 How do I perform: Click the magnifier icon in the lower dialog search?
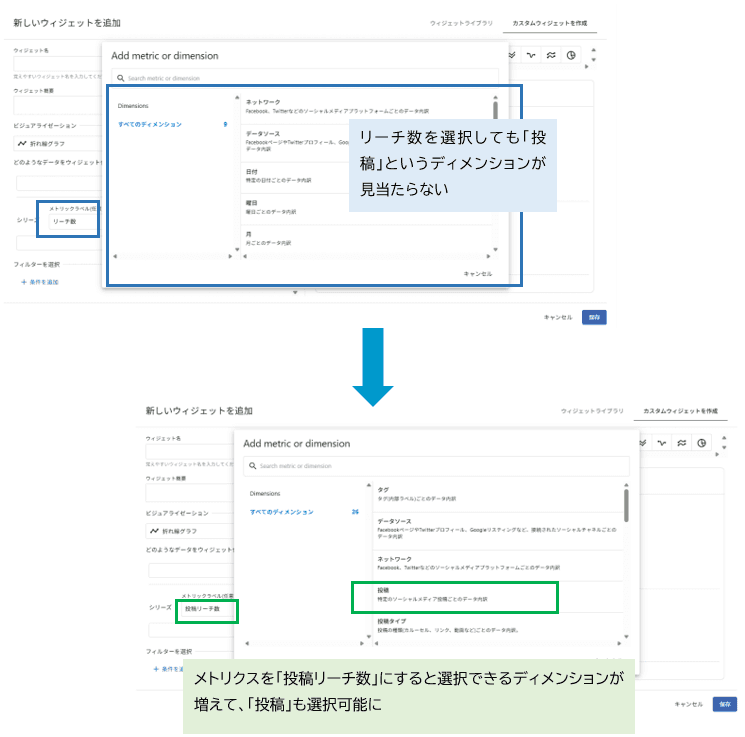click(252, 466)
